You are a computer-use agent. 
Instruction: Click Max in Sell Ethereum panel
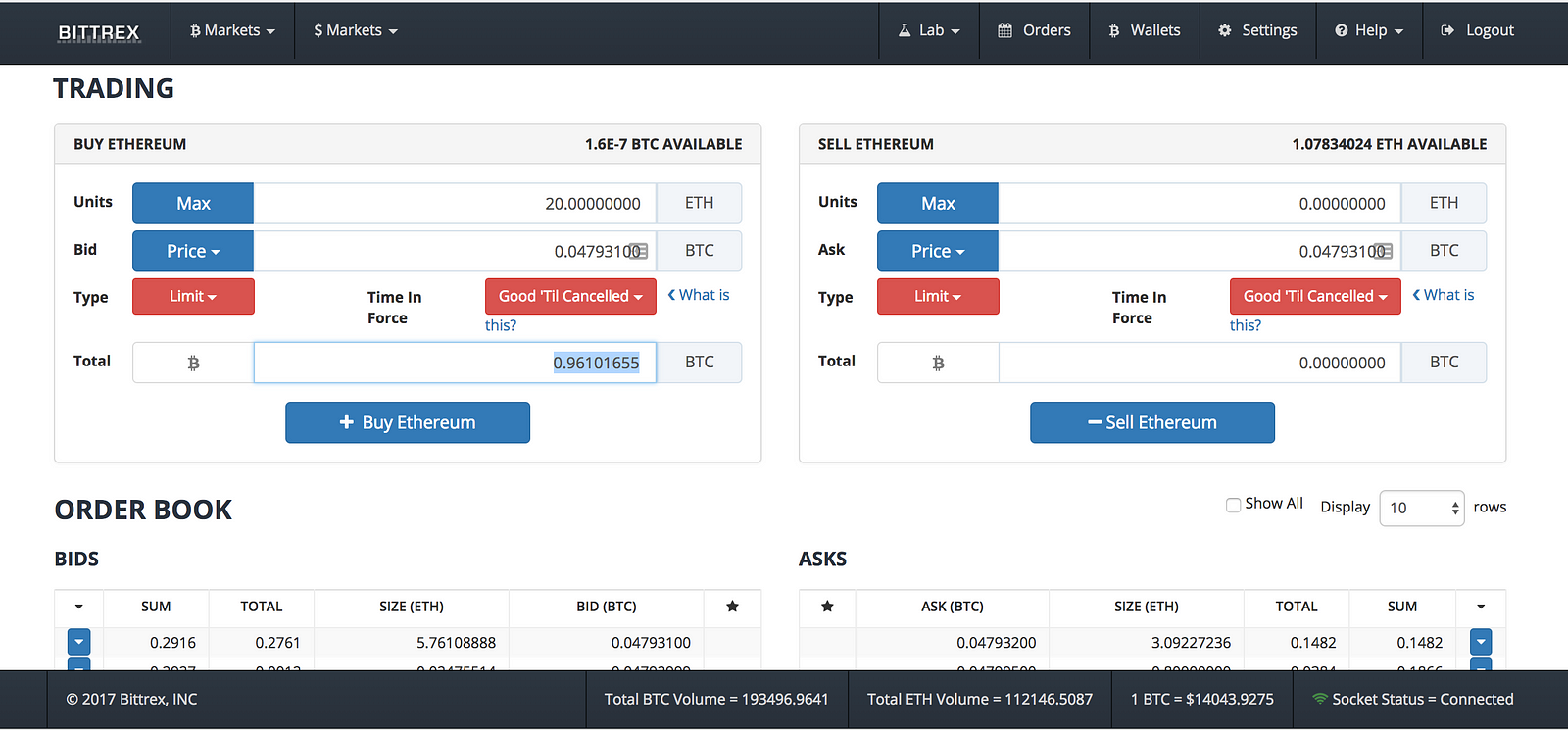pos(938,203)
